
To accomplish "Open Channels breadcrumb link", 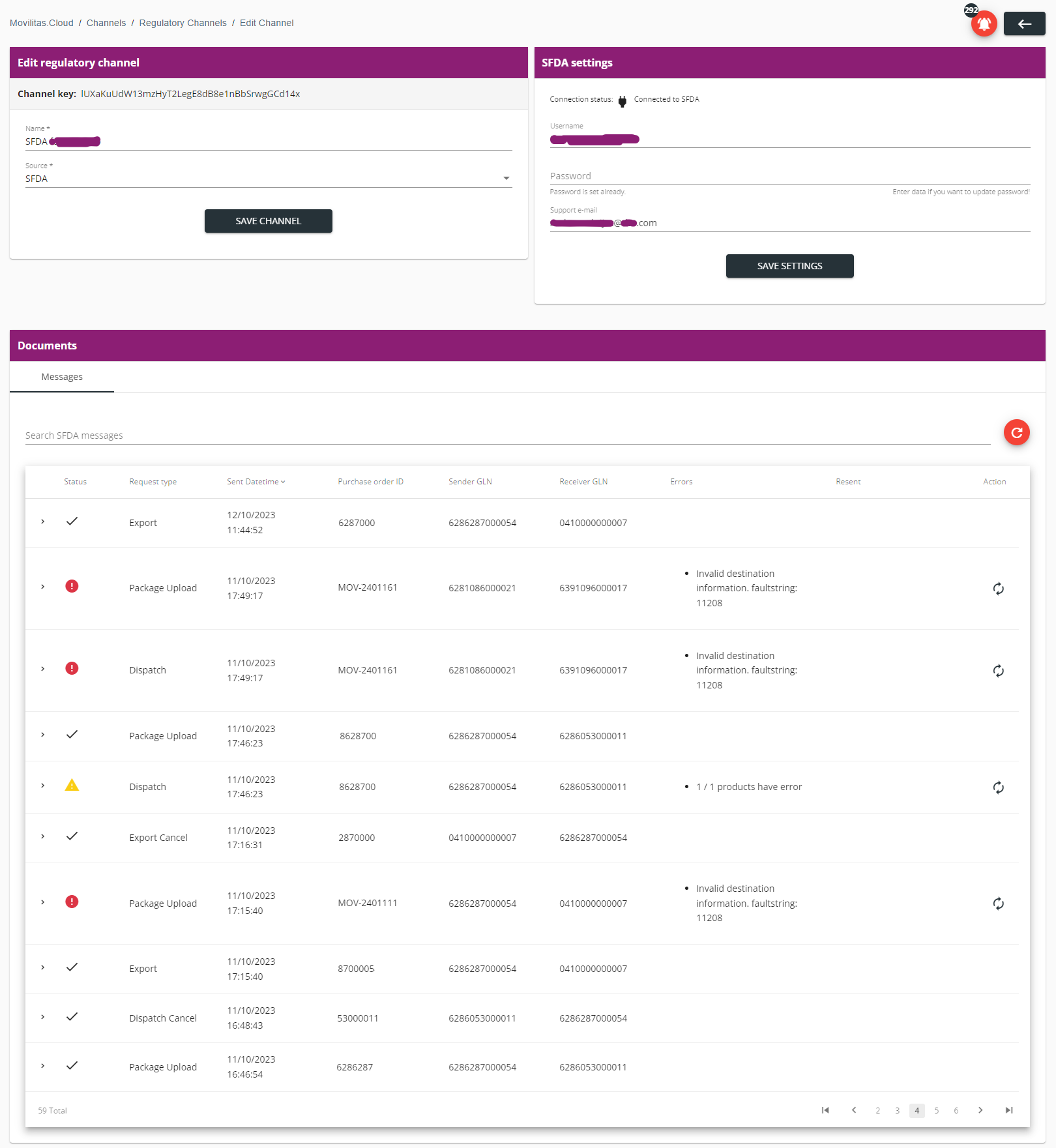I will 106,23.
